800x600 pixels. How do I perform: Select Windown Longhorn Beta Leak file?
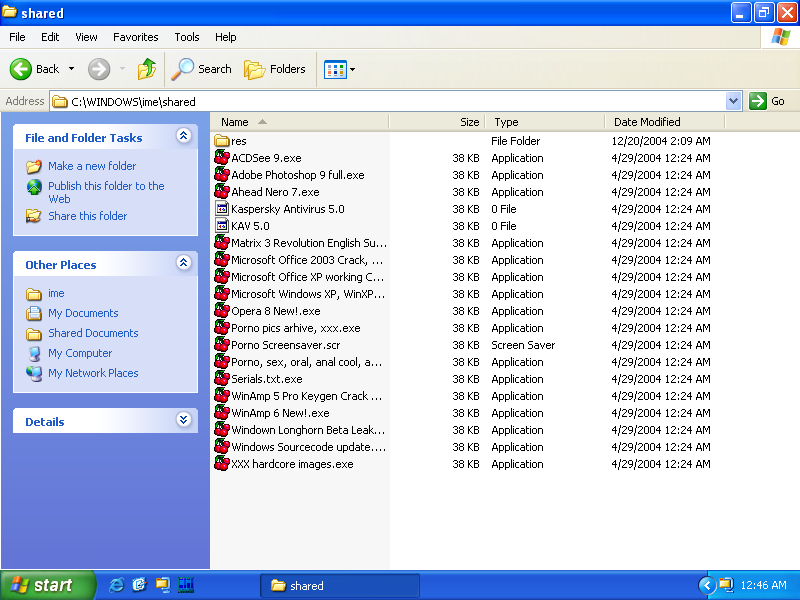pyautogui.click(x=308, y=430)
